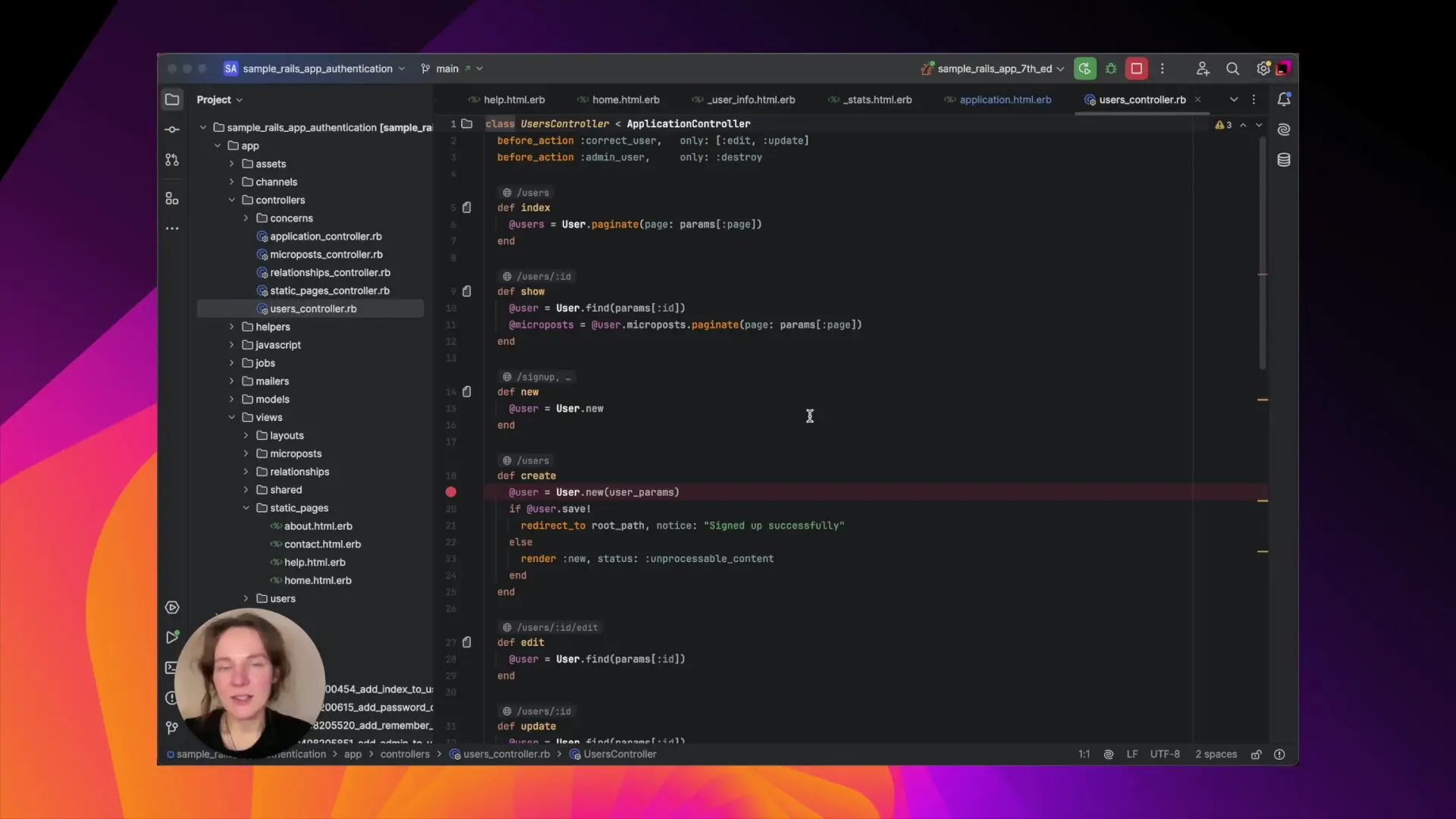Click the gutter icon next to def index
Viewport: 1456px width, 819px height.
467,207
